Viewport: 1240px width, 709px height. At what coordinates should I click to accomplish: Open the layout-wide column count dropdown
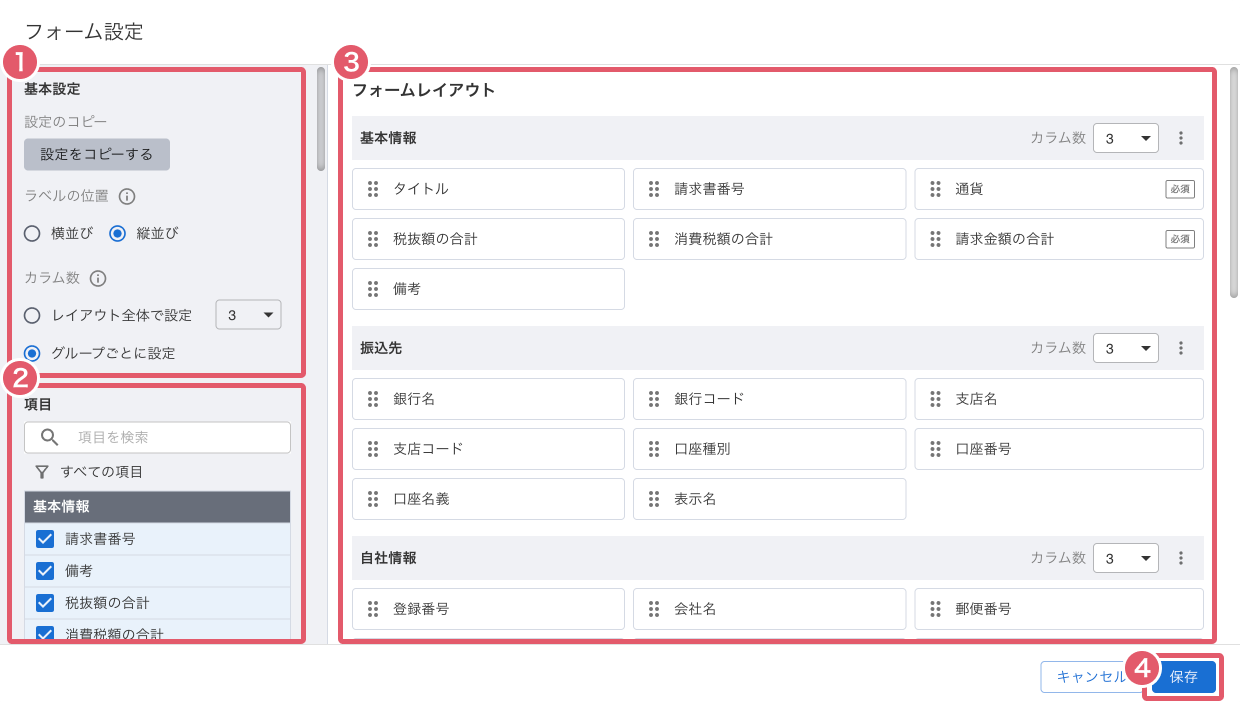click(249, 315)
